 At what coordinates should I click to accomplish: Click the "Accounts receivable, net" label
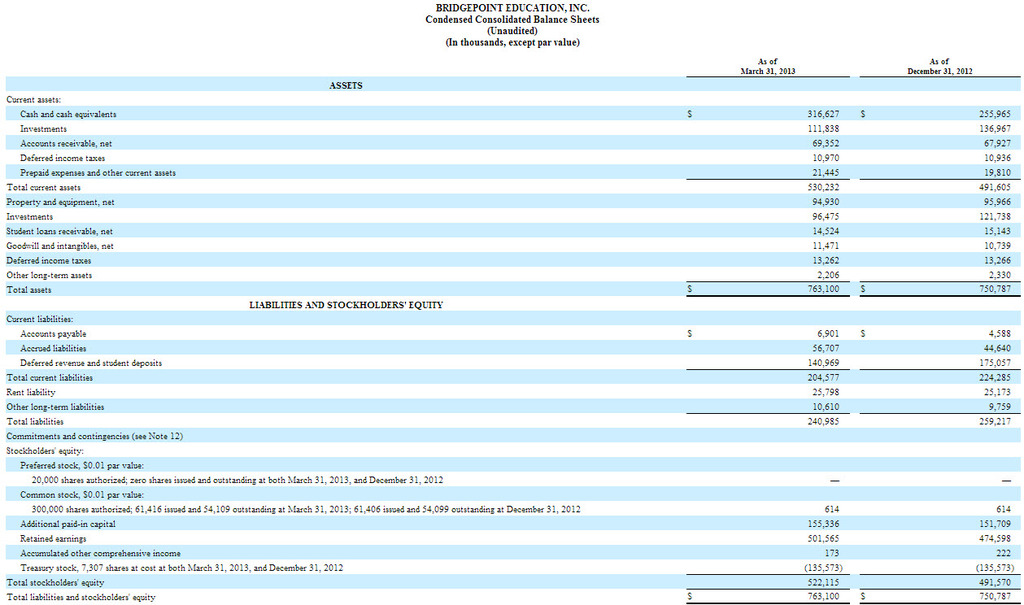coord(66,144)
